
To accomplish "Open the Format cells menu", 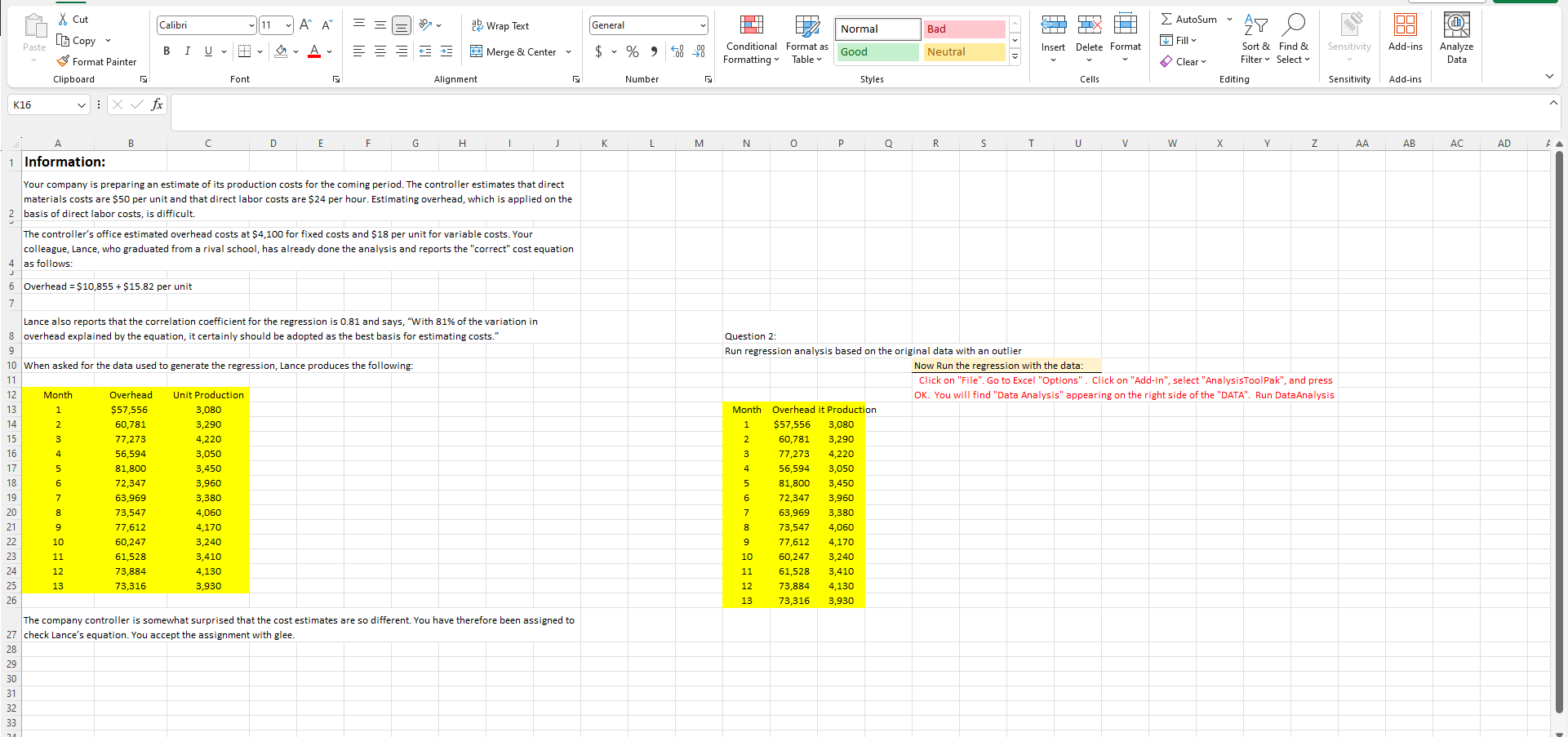I will (x=1126, y=38).
